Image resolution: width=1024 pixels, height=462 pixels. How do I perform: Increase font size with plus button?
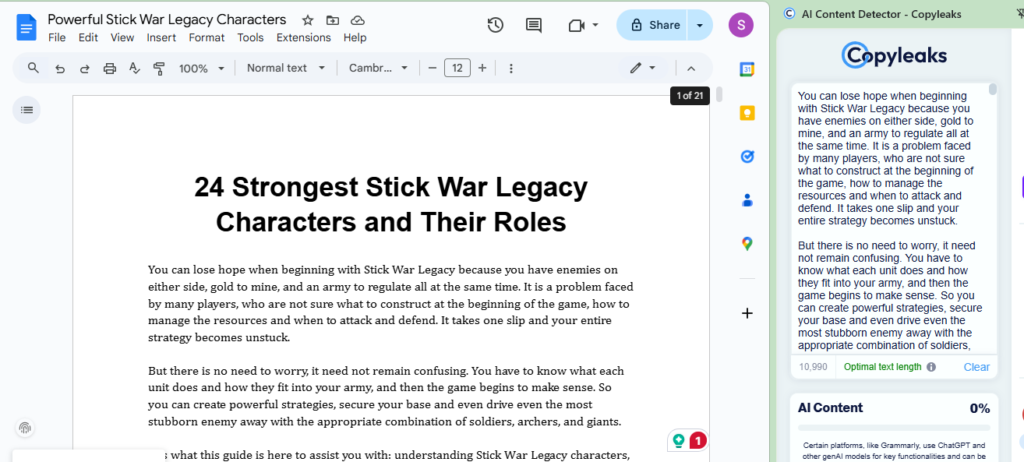(x=482, y=68)
